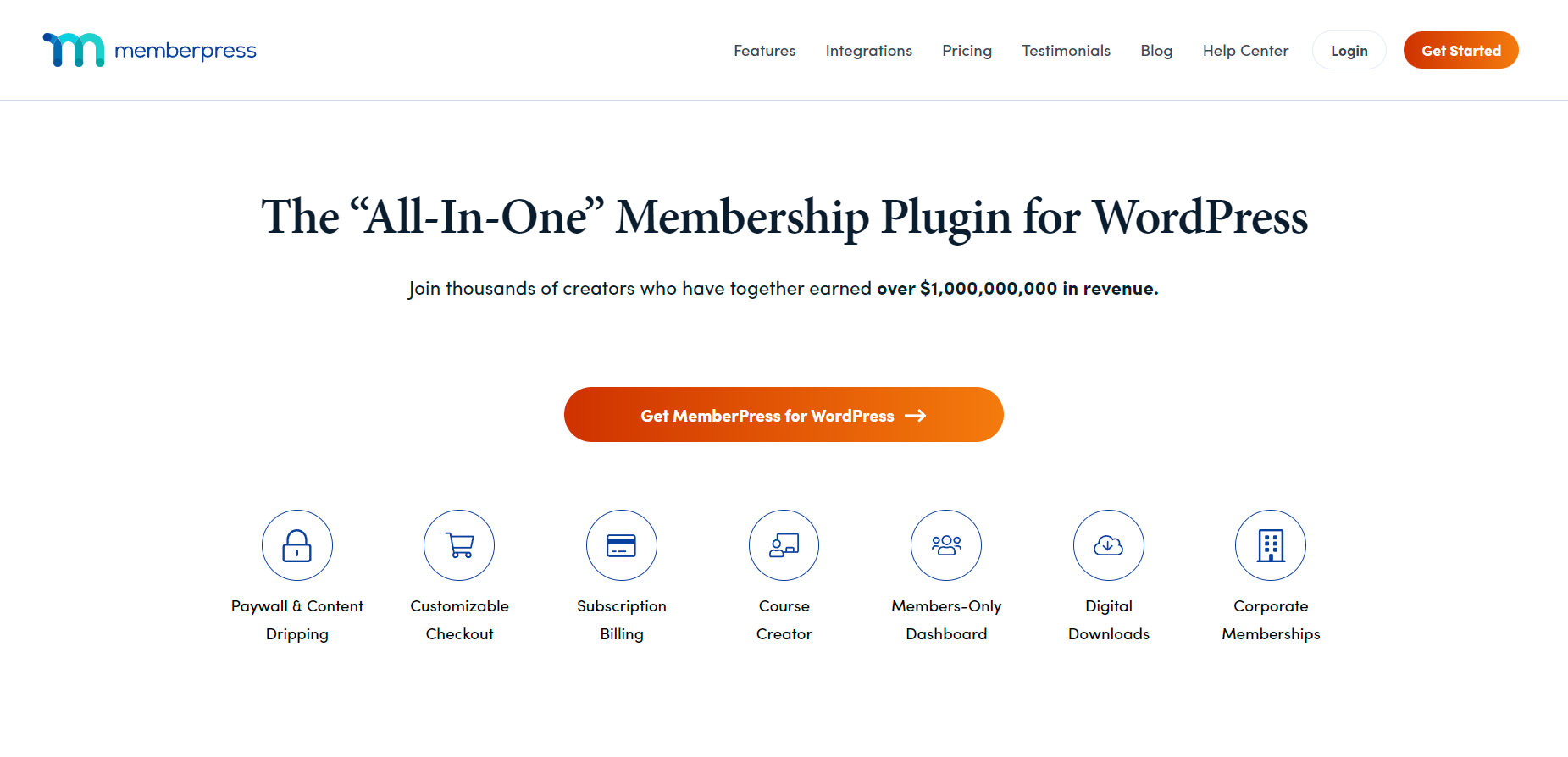
Task: Open the Subscription Billing card icon
Action: point(622,545)
